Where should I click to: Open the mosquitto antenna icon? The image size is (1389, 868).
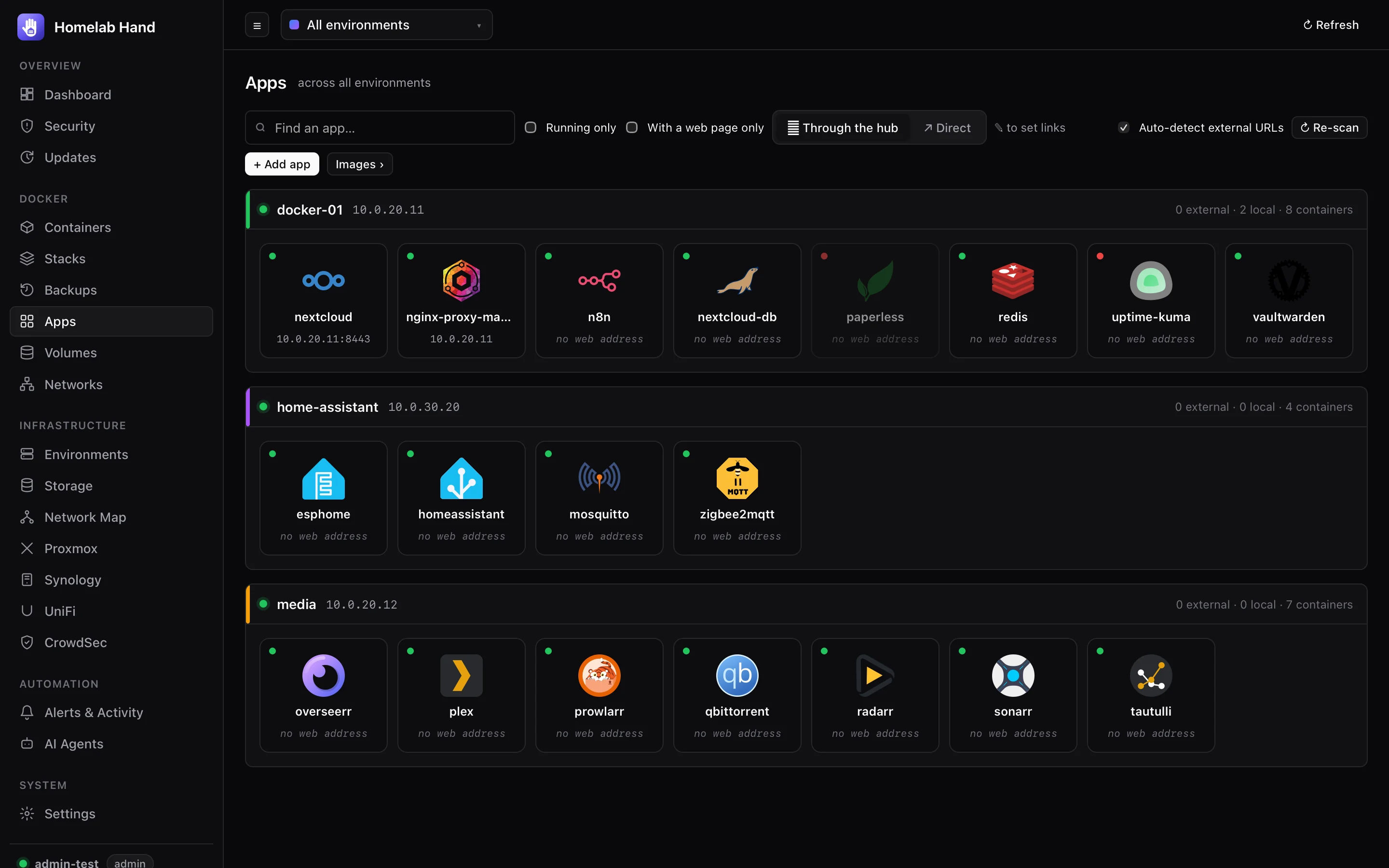(599, 477)
